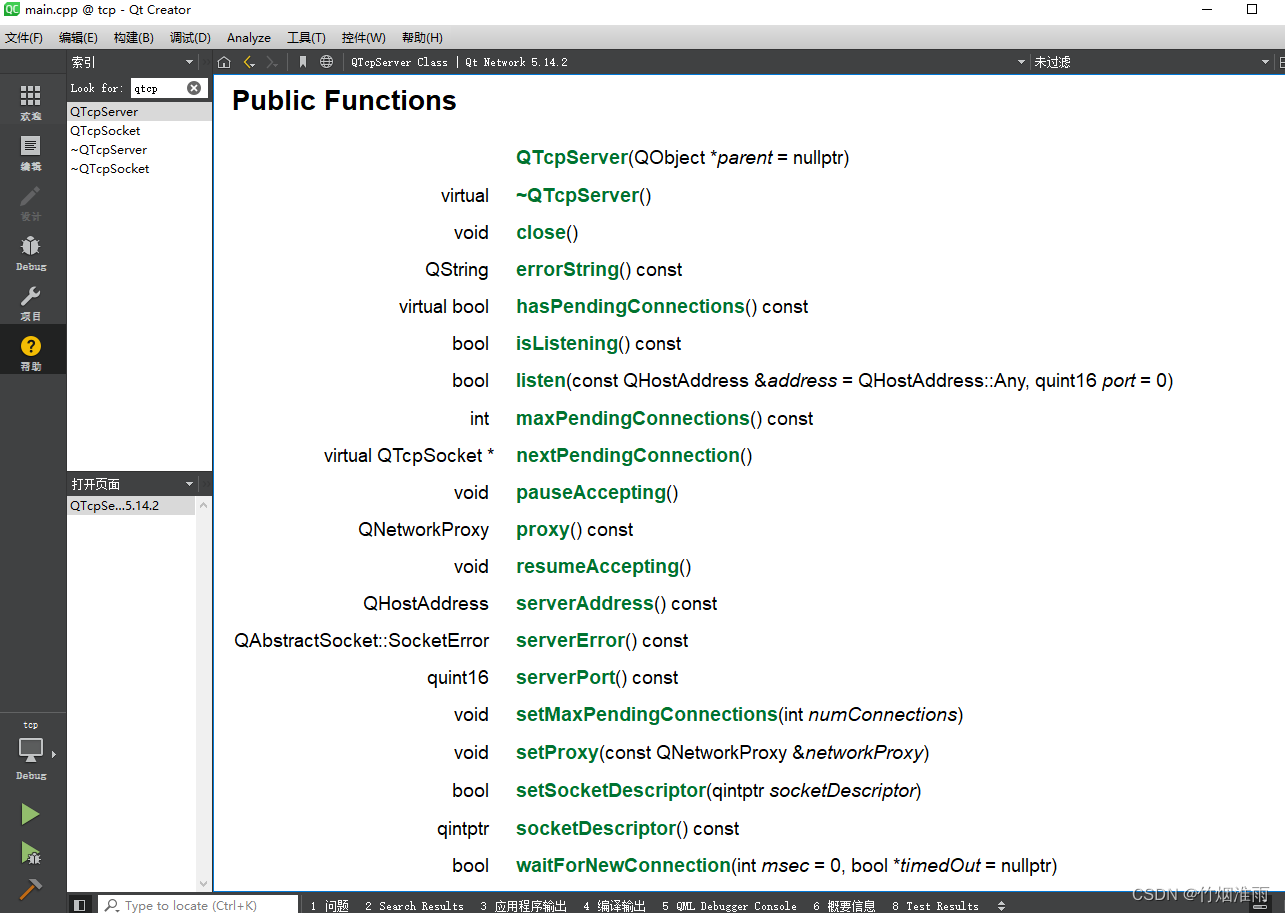Navigate forward with the greyed arrow
This screenshot has width=1285, height=913.
272,62
